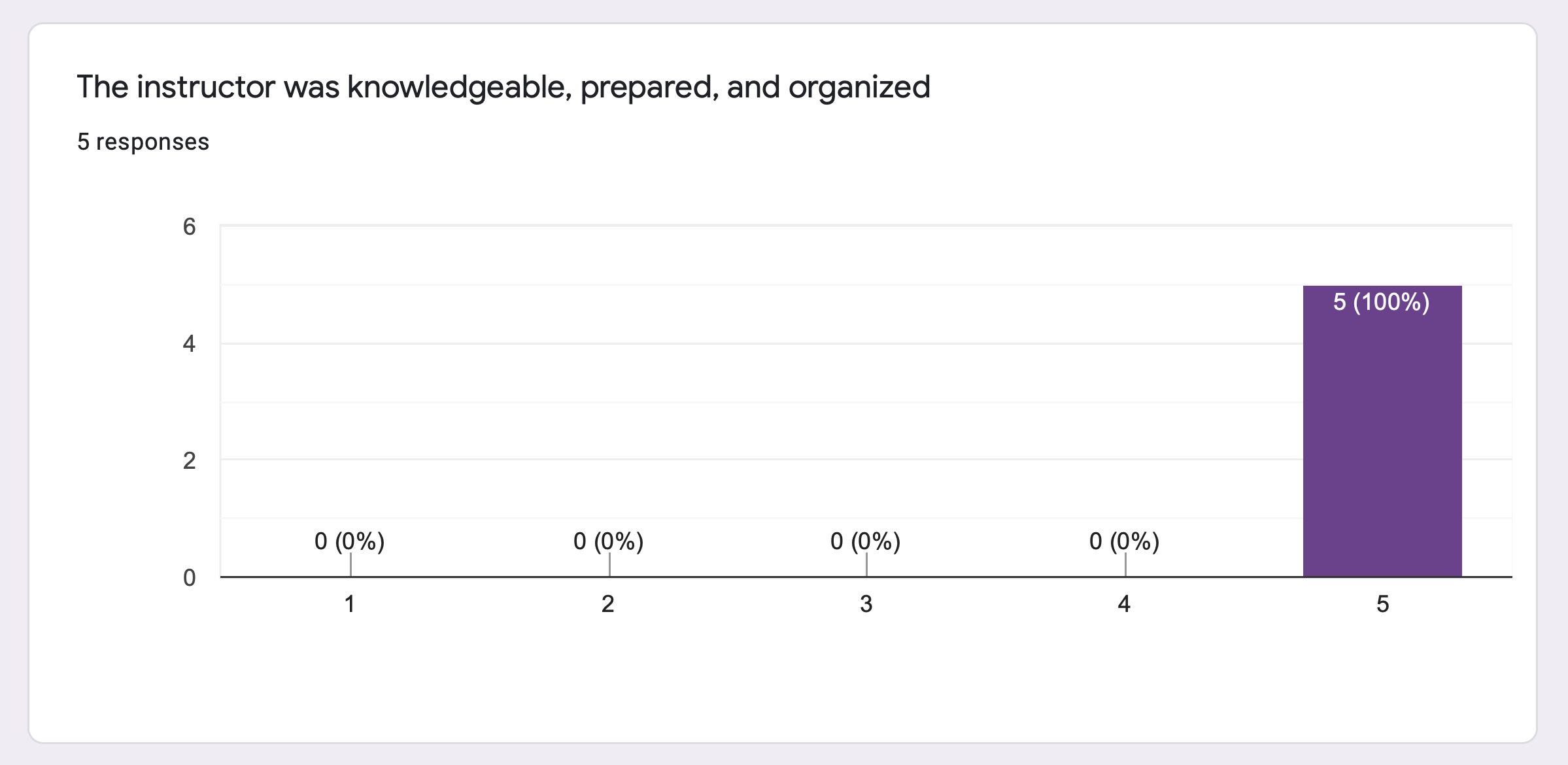This screenshot has width=1568, height=765.
Task: Click y-axis value 4
Action: click(189, 344)
